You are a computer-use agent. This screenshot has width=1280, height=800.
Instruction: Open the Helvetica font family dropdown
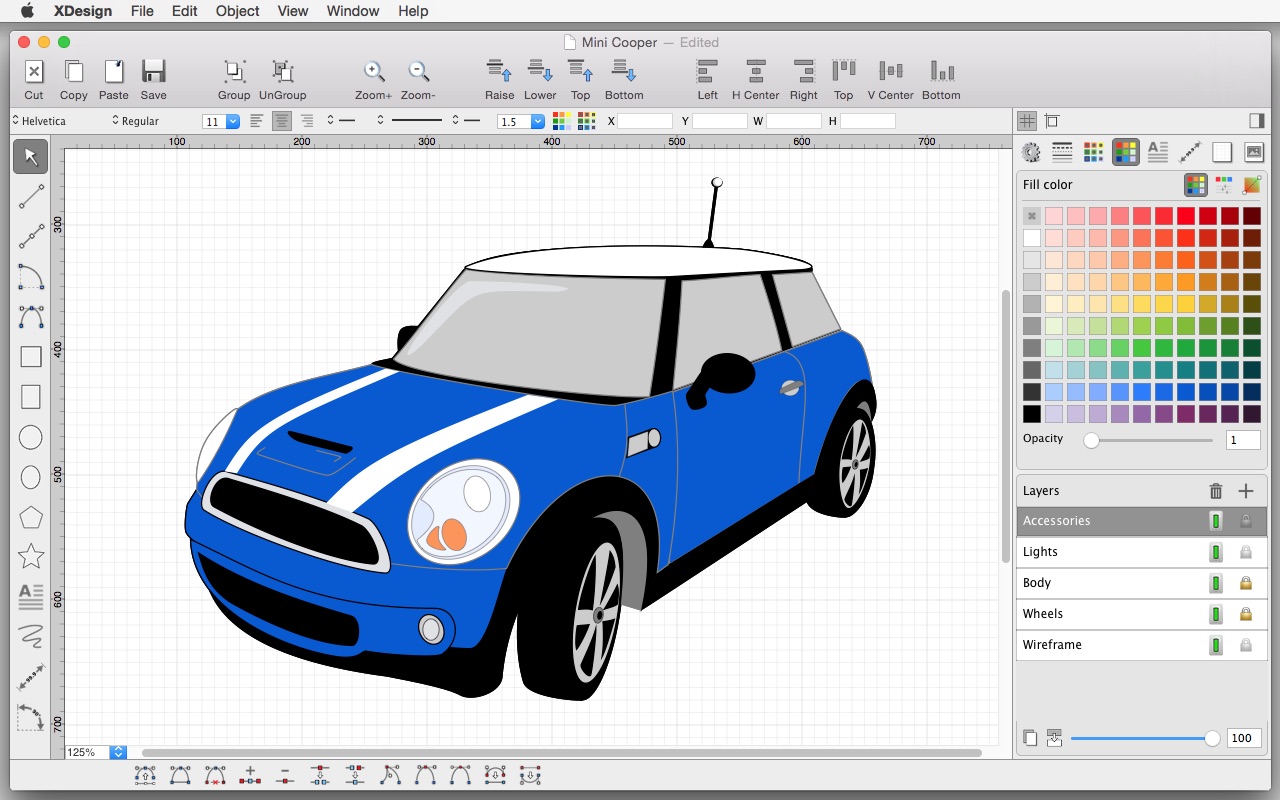point(40,121)
